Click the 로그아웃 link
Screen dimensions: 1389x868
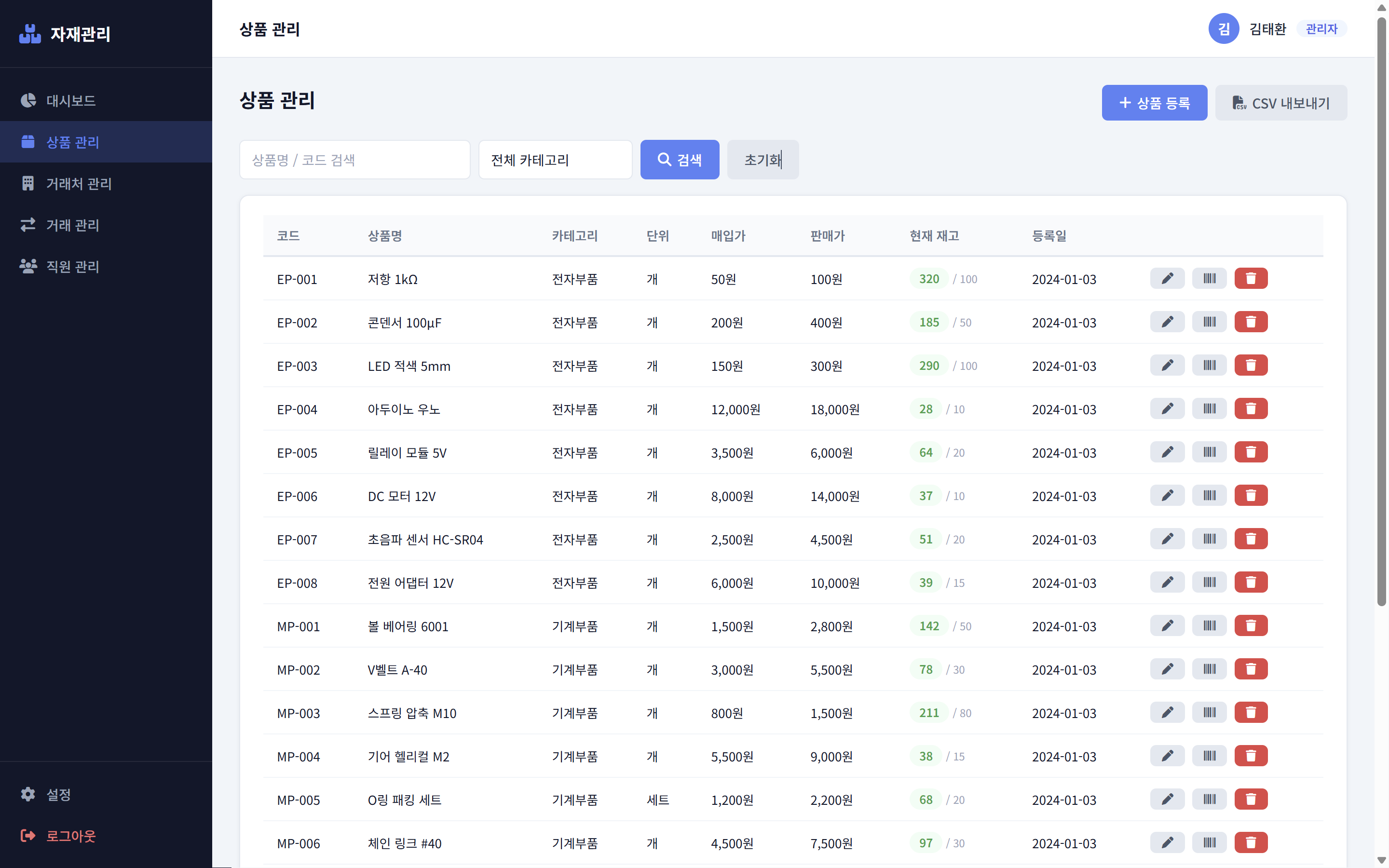click(106, 836)
